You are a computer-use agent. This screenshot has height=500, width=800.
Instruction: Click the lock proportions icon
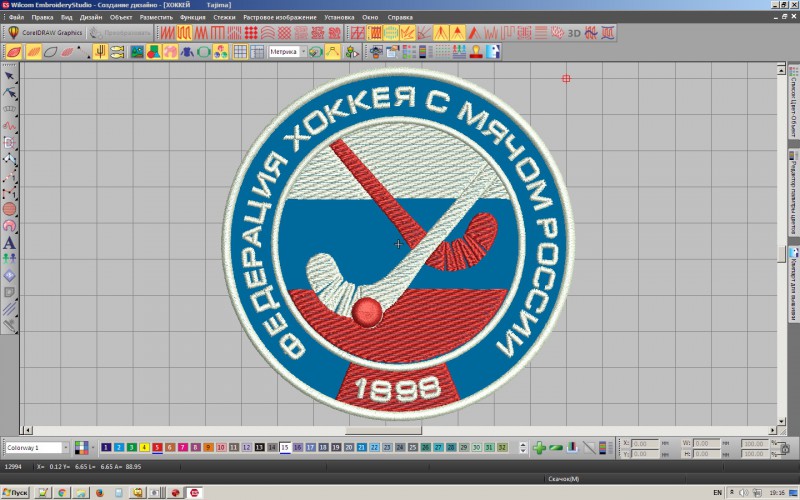click(x=785, y=448)
